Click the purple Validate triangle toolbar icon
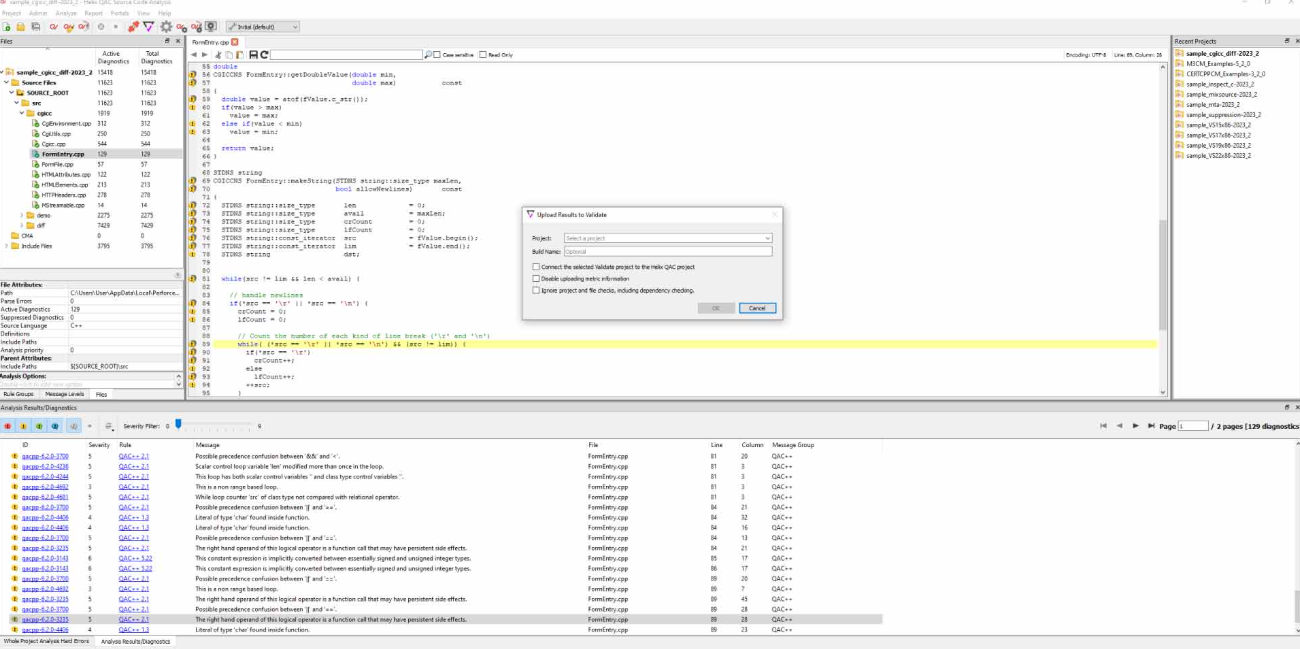Screen dimensions: 1300x649 pos(148,27)
